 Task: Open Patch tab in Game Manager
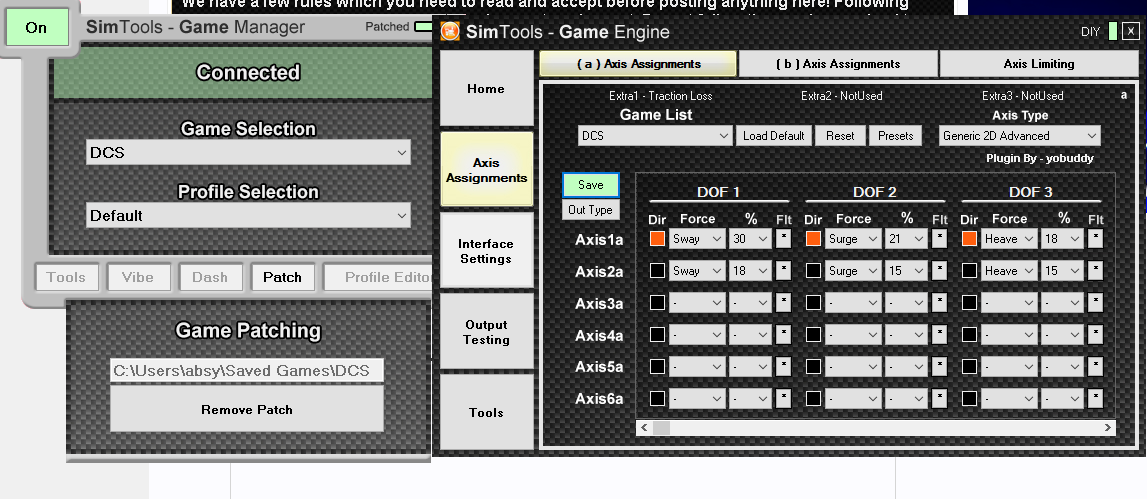coord(282,277)
